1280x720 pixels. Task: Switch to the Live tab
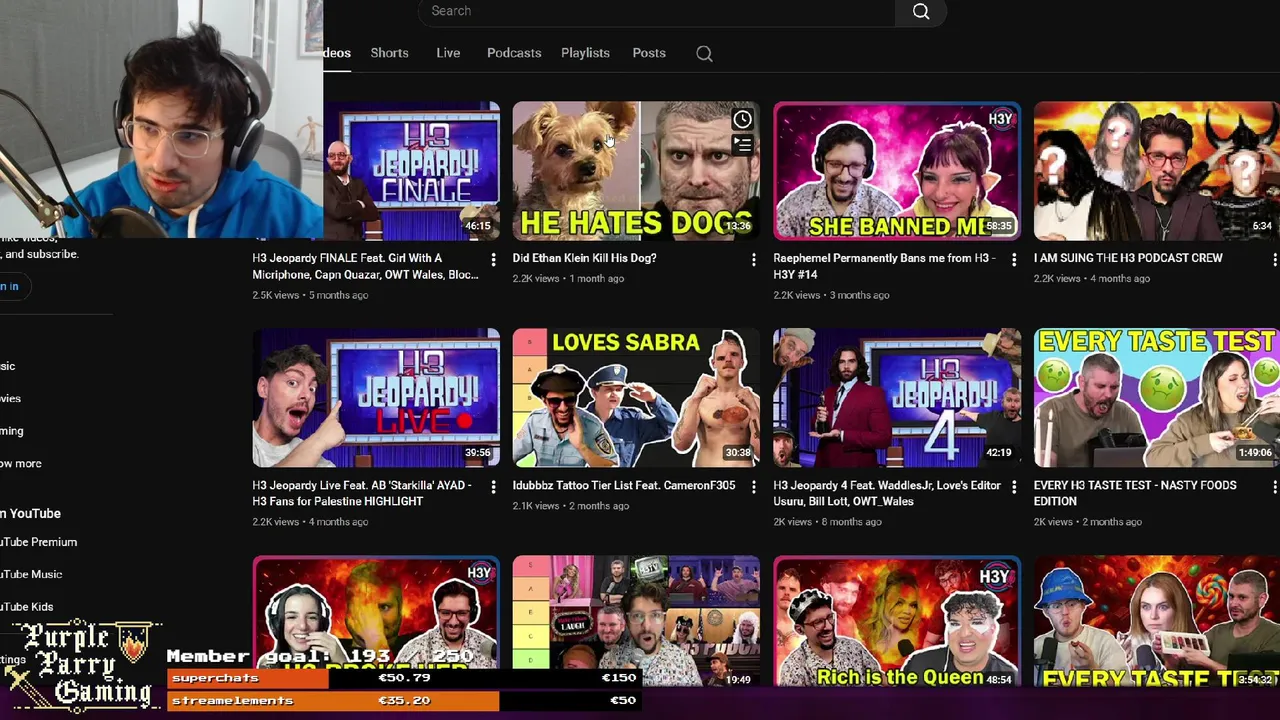point(448,53)
